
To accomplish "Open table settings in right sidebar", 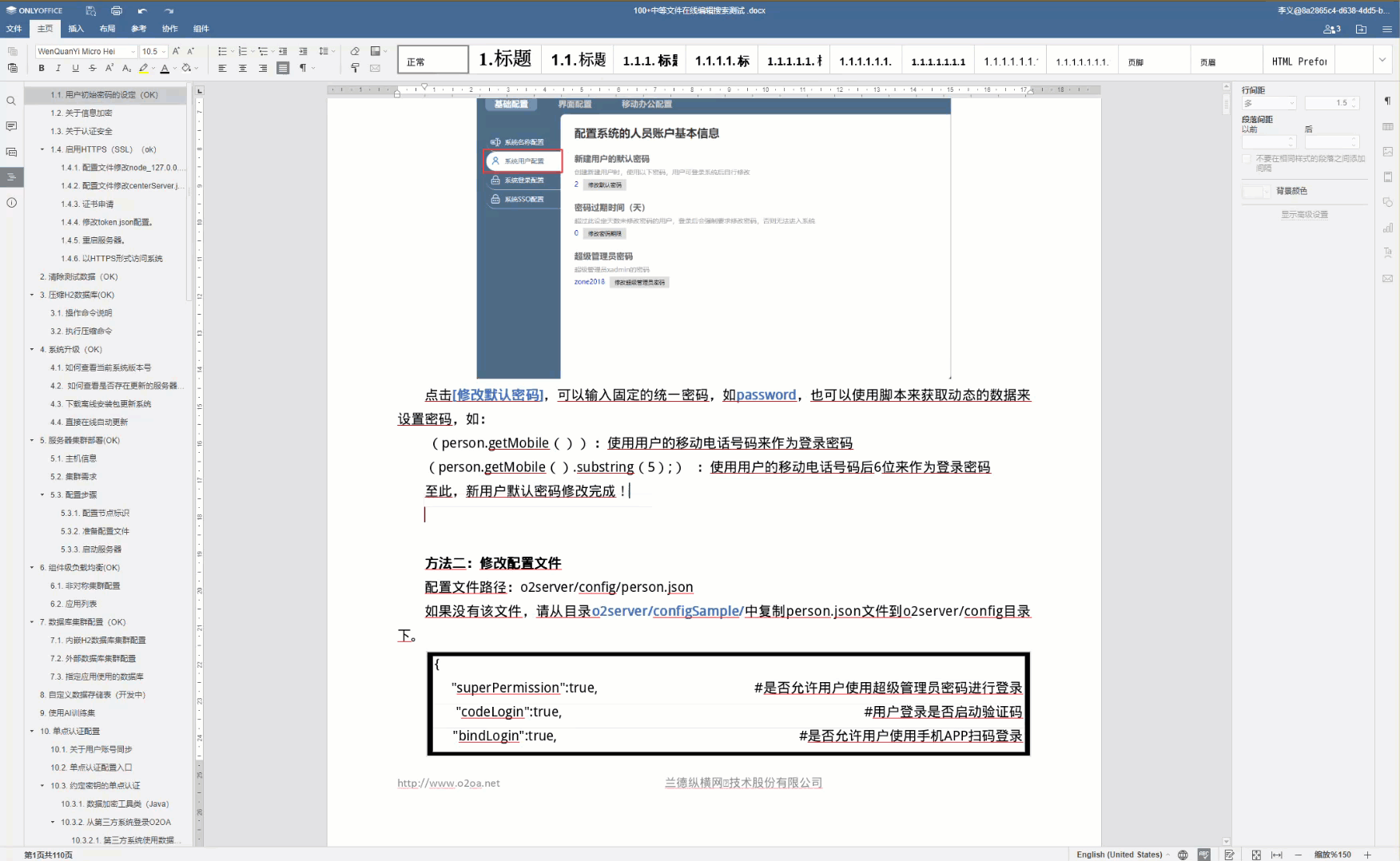I will coord(1387,127).
